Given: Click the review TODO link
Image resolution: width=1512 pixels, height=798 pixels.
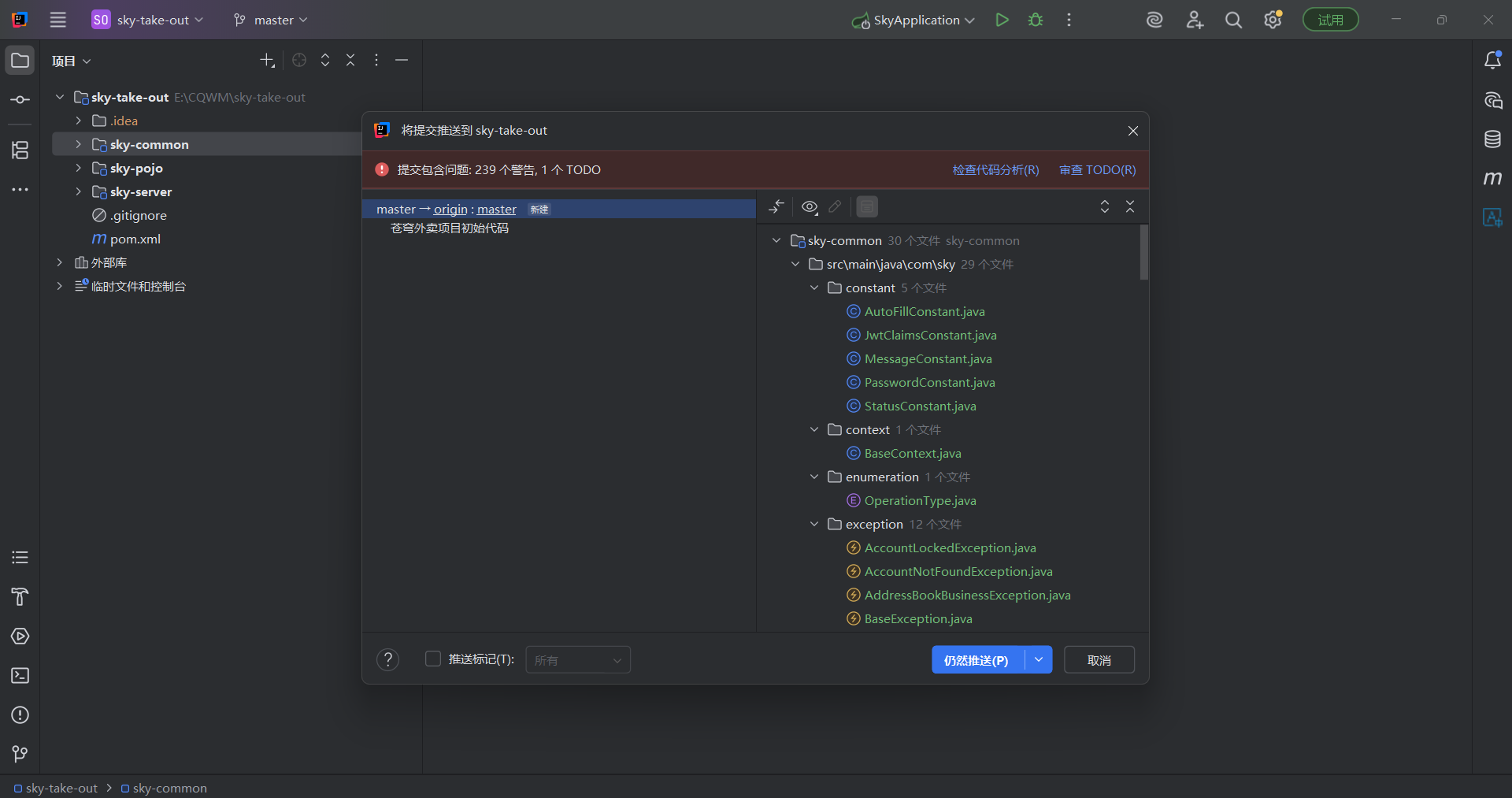Looking at the screenshot, I should (x=1097, y=170).
